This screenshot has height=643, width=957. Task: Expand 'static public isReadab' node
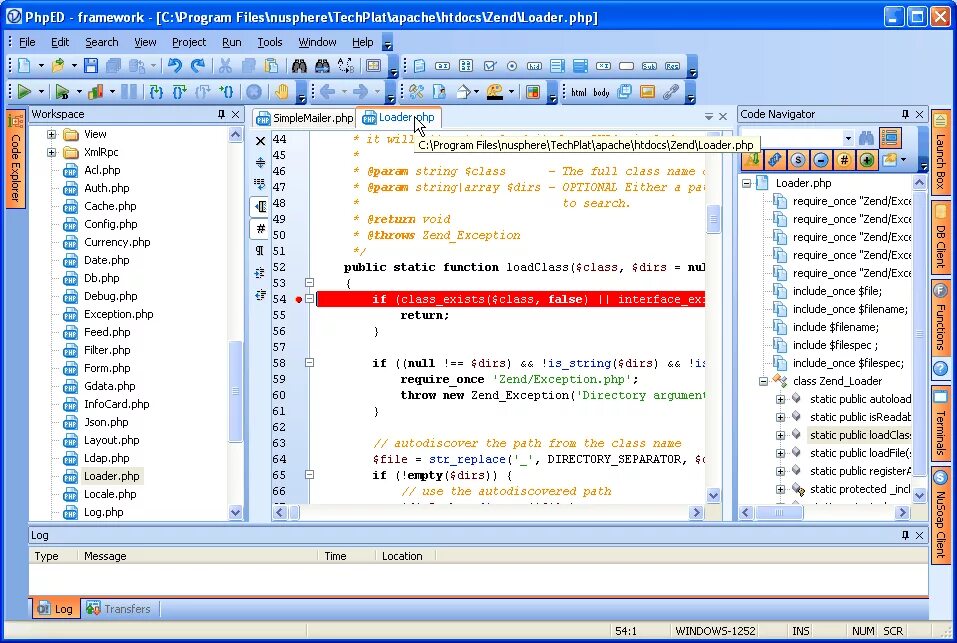coord(780,417)
